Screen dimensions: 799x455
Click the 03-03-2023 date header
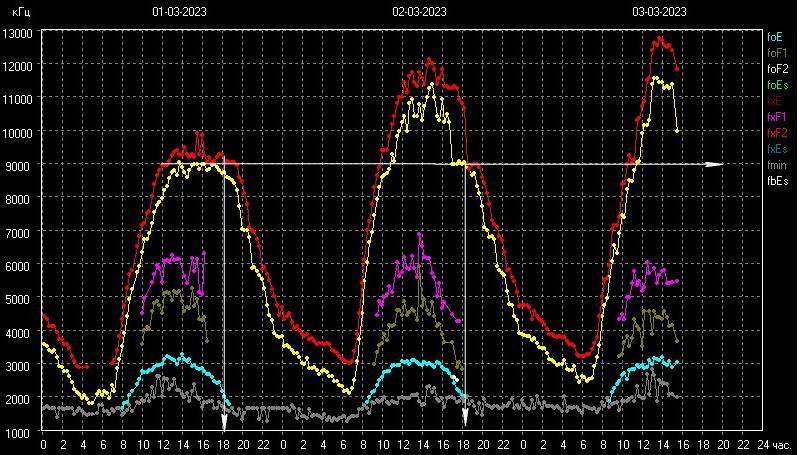tap(659, 12)
